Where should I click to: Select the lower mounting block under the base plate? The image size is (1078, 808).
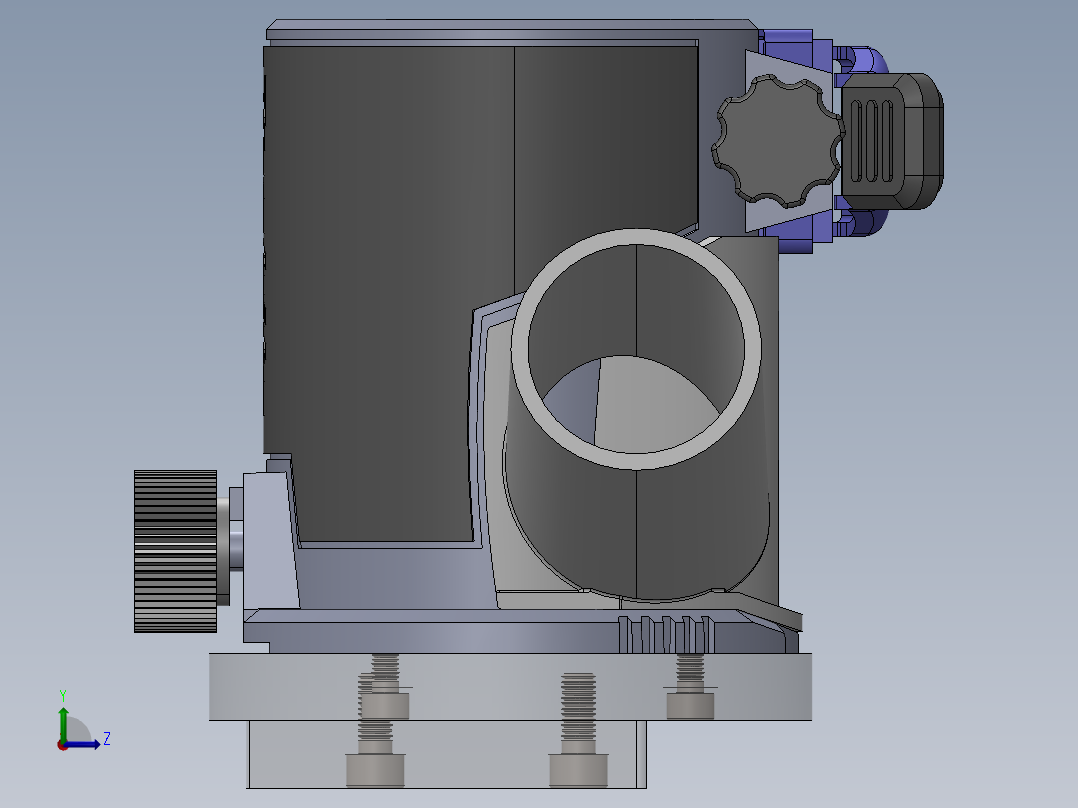(x=447, y=754)
